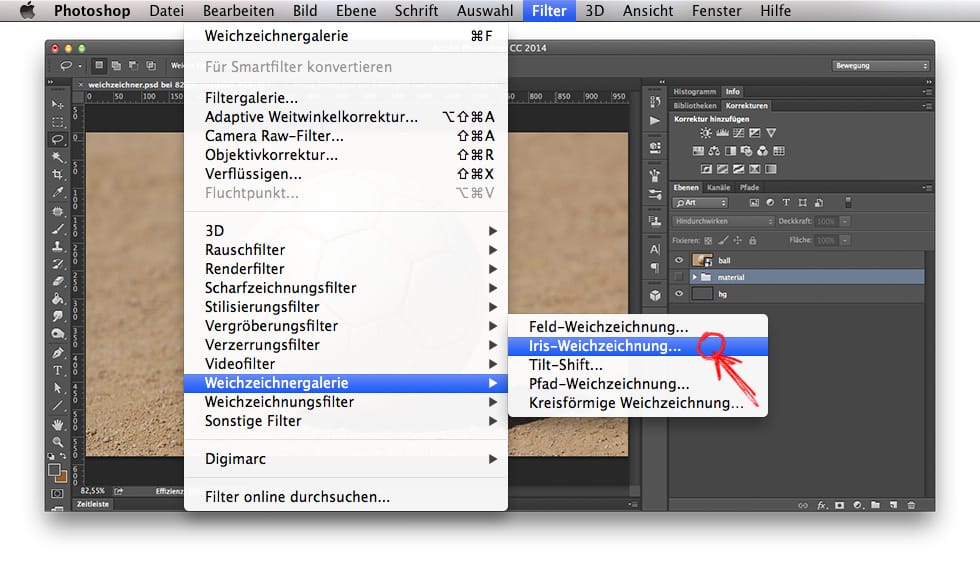Select the Pen tool
Image resolution: width=980 pixels, height=585 pixels.
click(x=58, y=353)
